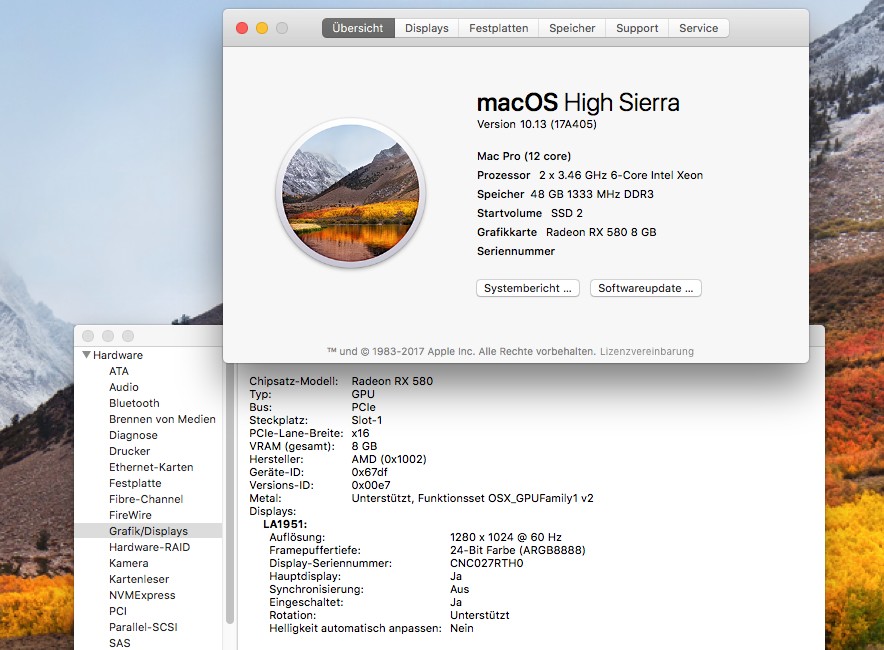Open the Service tab
The width and height of the screenshot is (884, 650).
pos(699,28)
